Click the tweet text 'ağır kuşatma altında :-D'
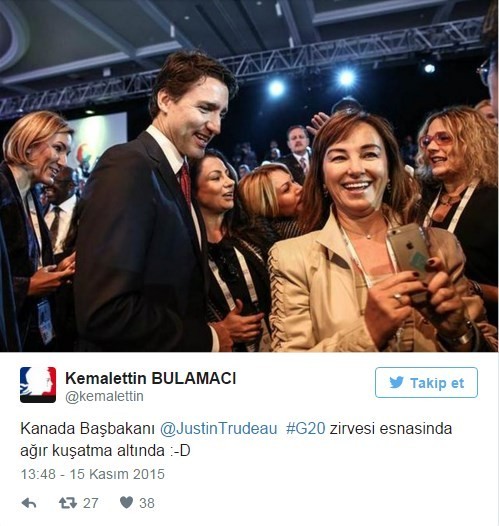 click(105, 451)
